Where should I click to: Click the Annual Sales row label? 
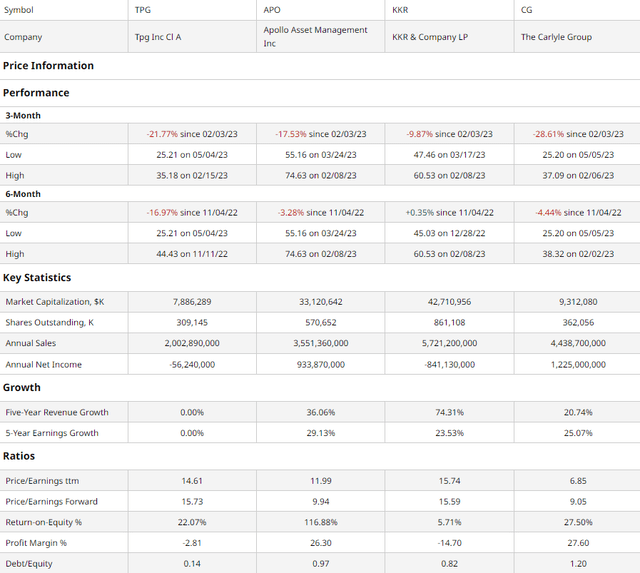tap(31, 343)
